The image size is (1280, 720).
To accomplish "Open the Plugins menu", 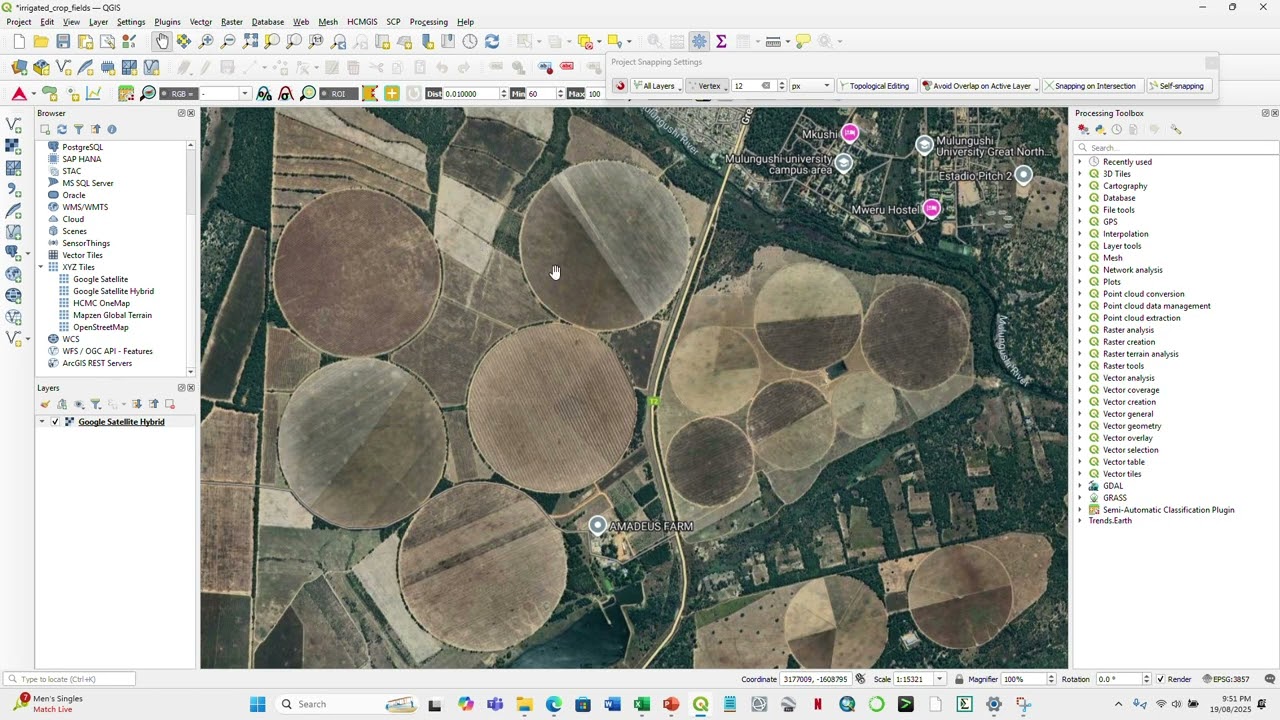I will tap(167, 22).
